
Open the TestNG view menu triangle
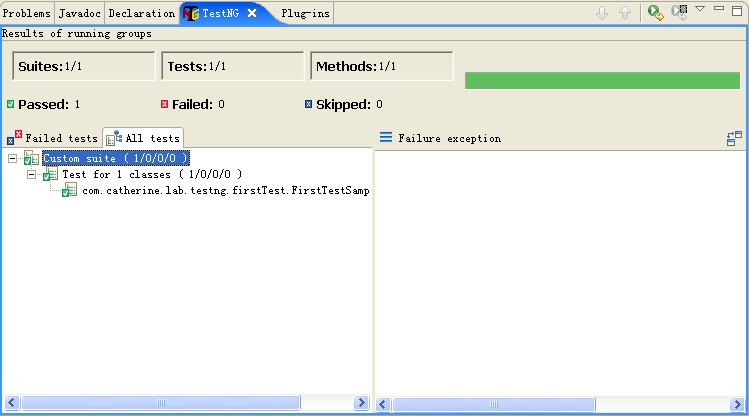pos(700,9)
